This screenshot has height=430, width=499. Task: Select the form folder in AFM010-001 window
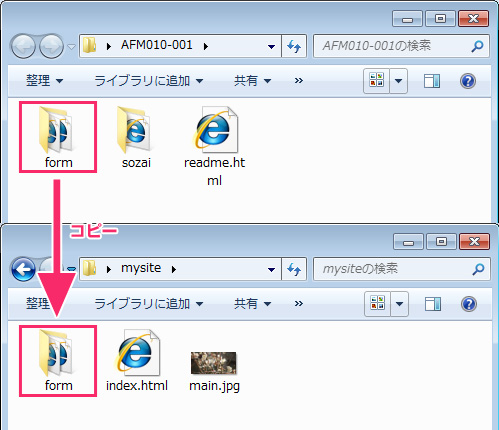pyautogui.click(x=58, y=137)
